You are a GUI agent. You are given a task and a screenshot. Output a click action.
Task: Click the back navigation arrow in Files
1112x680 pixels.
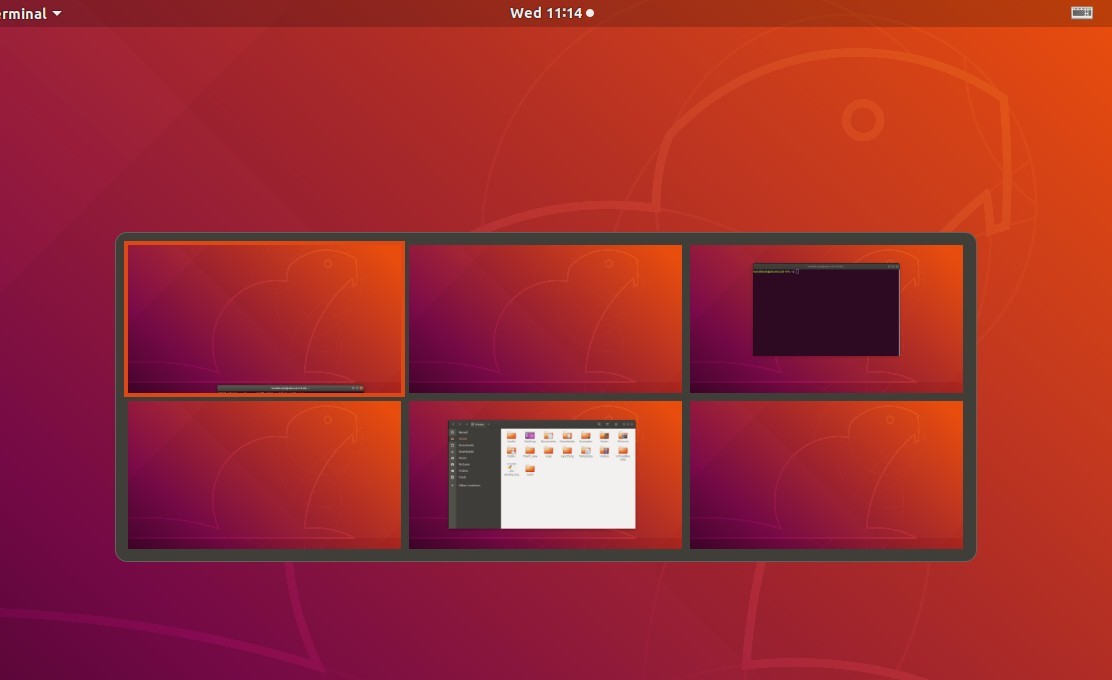coord(453,424)
